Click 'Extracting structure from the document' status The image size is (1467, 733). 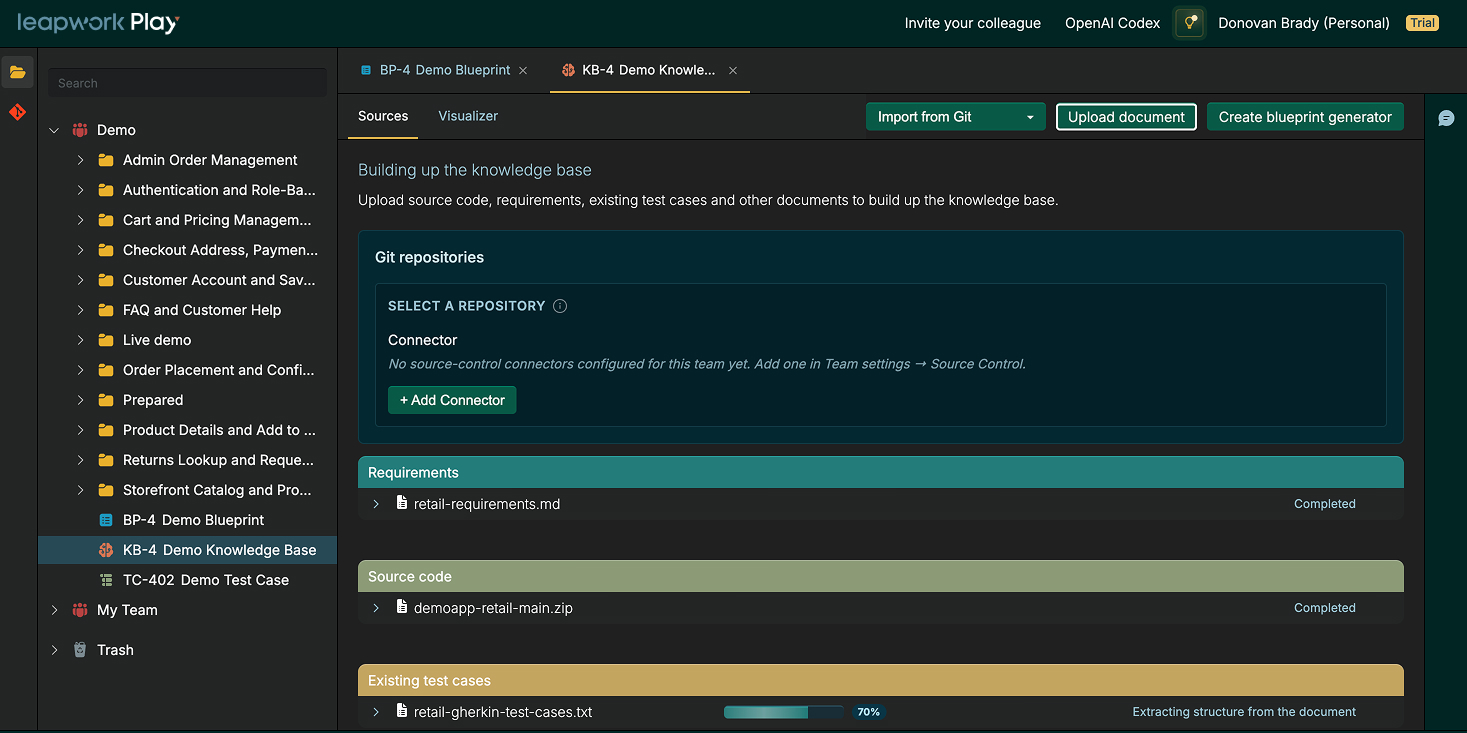[1244, 712]
